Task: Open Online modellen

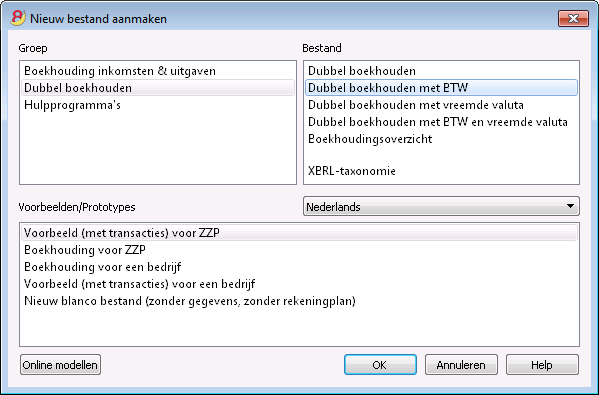Action: click(60, 365)
